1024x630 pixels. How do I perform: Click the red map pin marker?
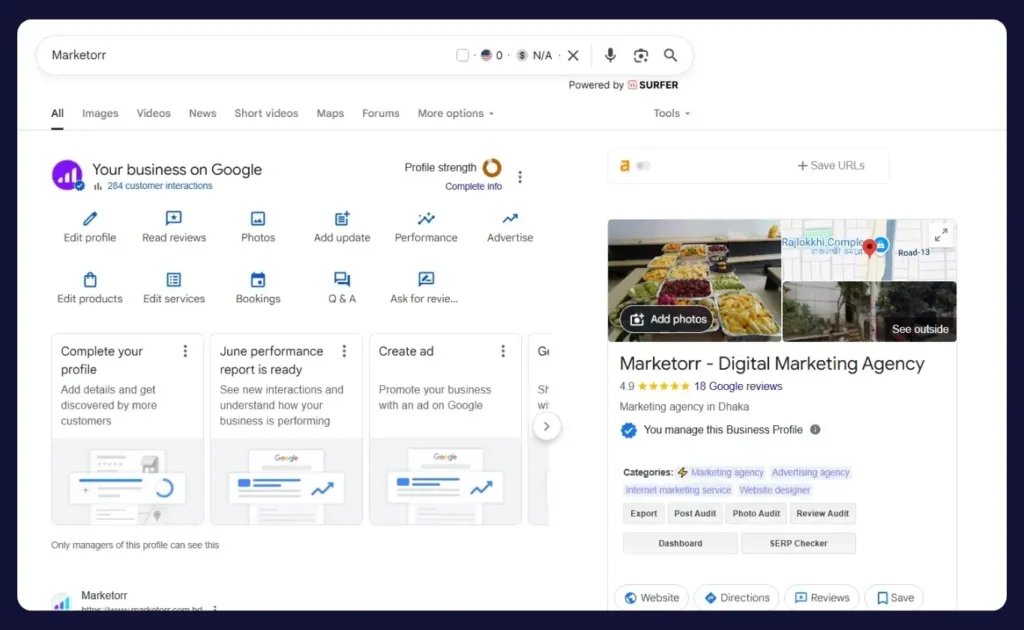click(x=869, y=248)
